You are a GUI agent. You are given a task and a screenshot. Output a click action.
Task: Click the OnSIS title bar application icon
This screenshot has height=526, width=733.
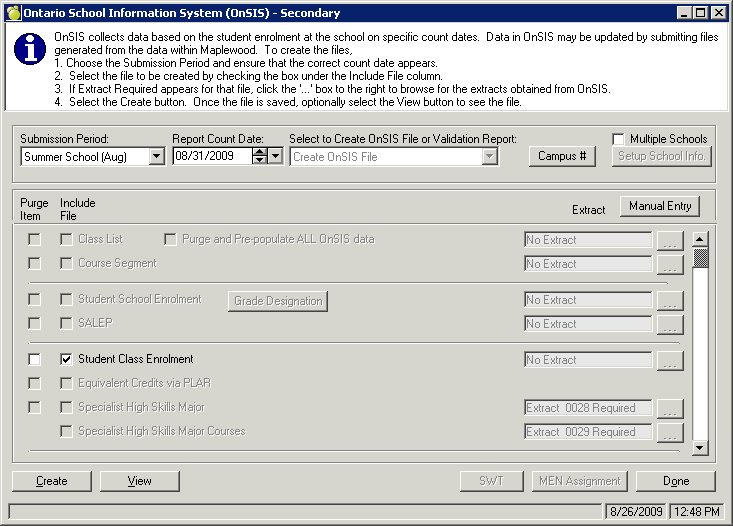click(12, 12)
